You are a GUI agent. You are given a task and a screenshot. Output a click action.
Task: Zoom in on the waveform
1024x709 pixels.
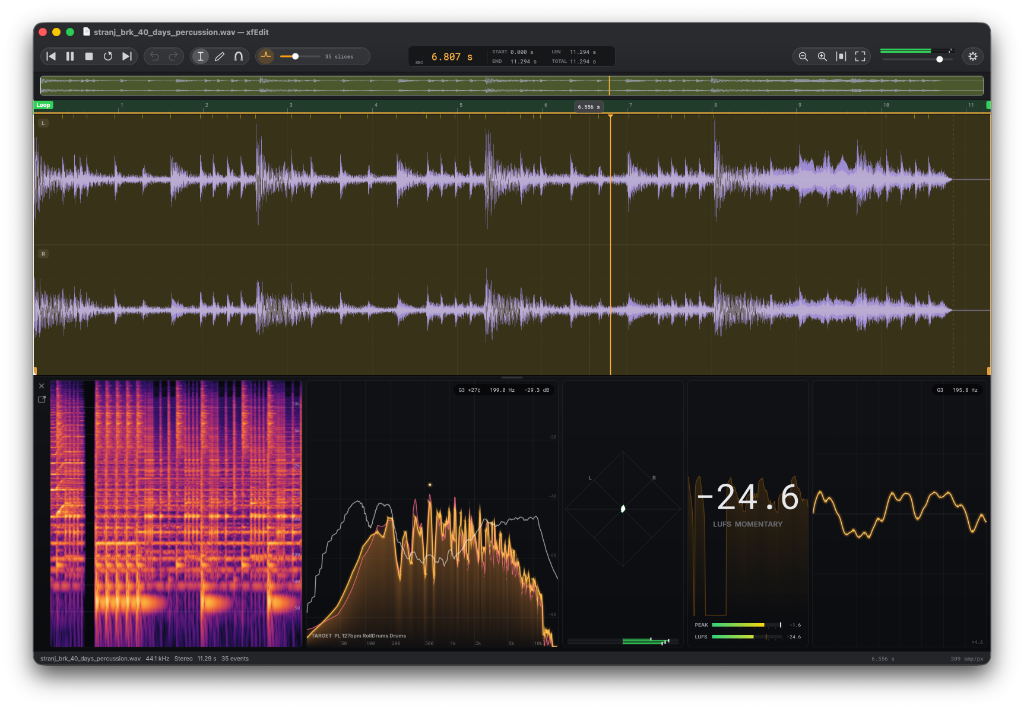tap(822, 57)
